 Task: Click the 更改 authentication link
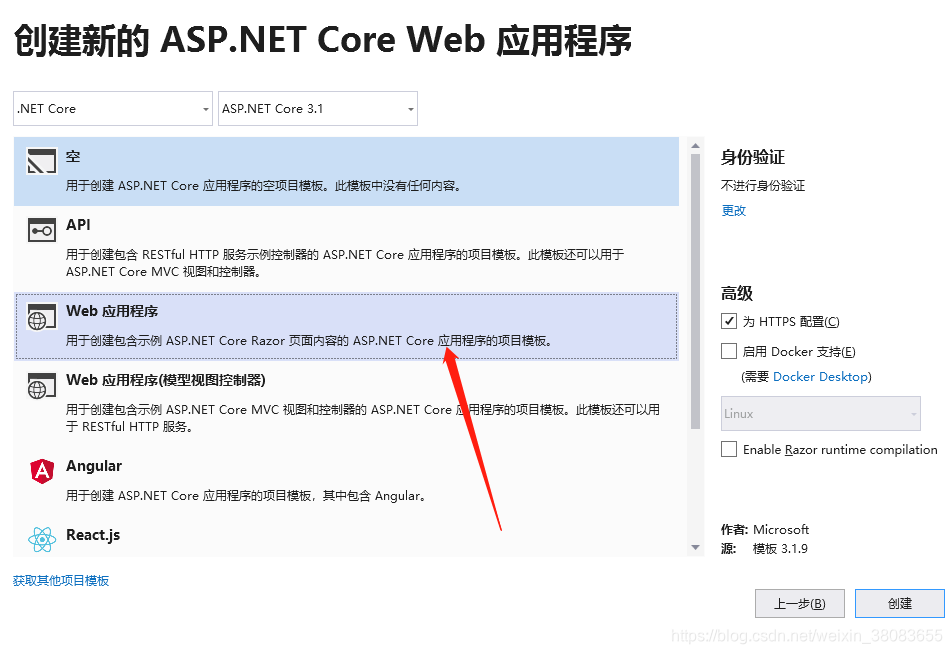[x=733, y=211]
